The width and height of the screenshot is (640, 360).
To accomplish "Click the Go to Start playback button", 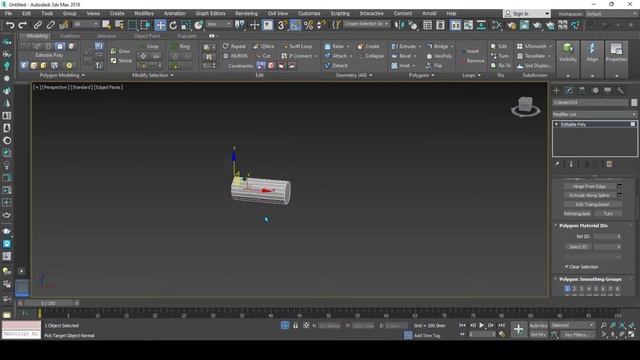I will point(462,325).
